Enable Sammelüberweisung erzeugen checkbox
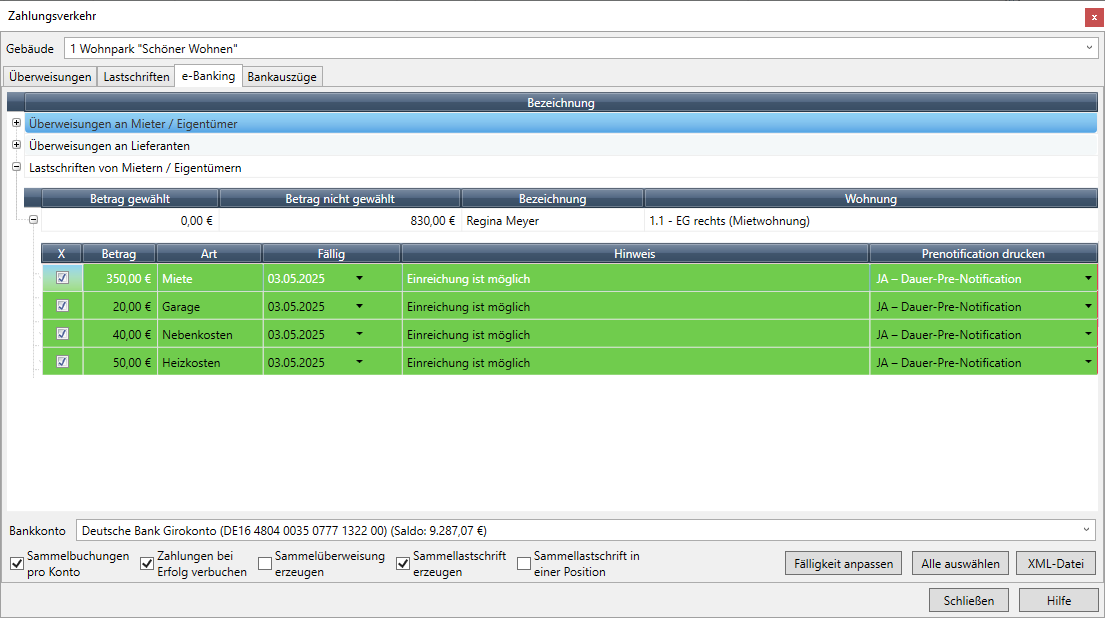Screen dimensions: 1105x618 pyautogui.click(x=265, y=564)
